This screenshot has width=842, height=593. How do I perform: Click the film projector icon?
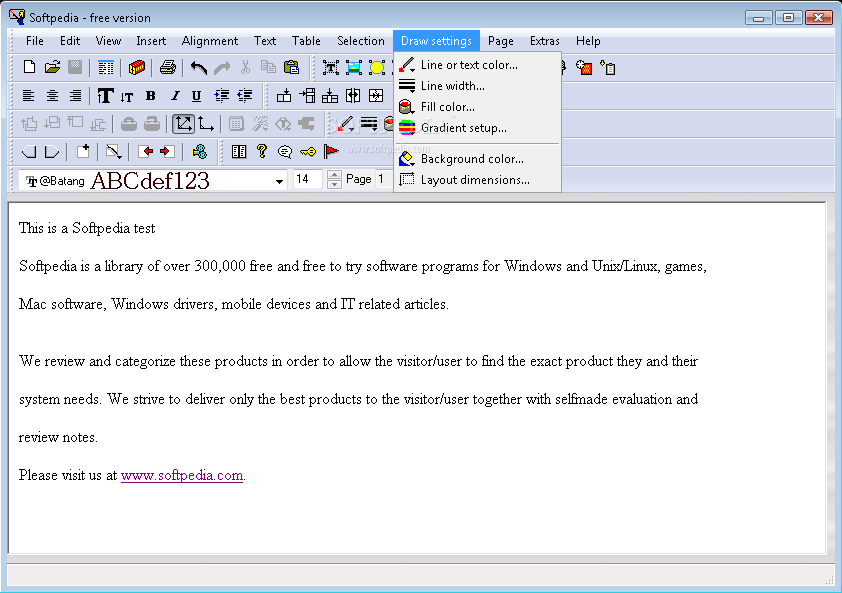pos(199,151)
